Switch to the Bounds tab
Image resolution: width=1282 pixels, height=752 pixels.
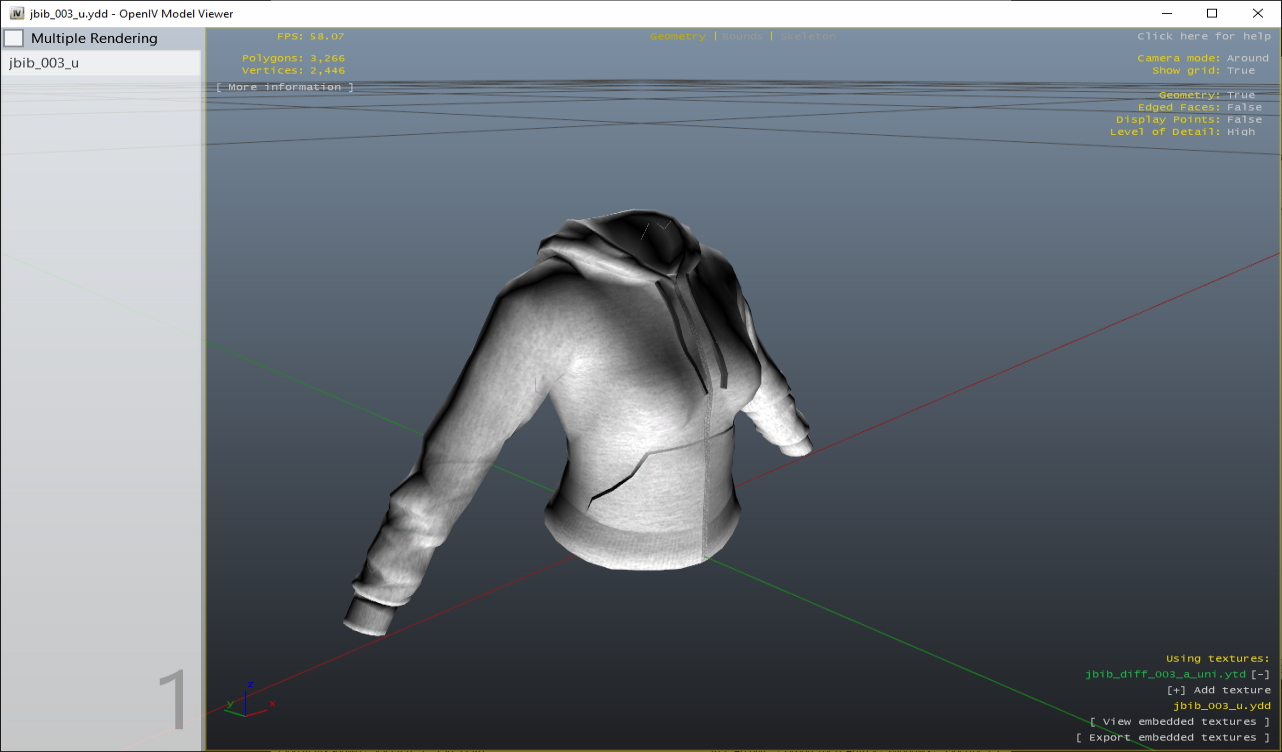coord(742,36)
